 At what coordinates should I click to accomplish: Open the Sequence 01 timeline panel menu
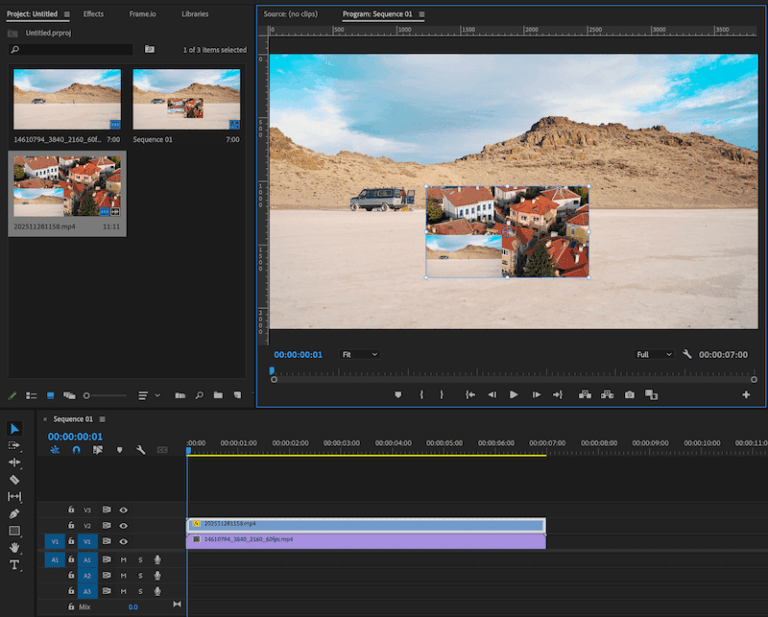pyautogui.click(x=102, y=419)
